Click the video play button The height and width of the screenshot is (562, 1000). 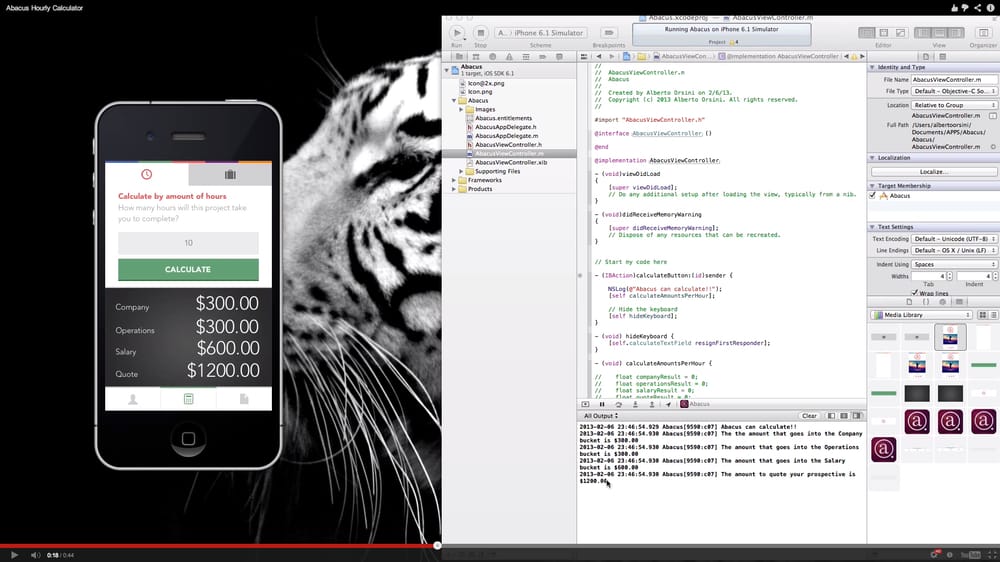click(14, 555)
